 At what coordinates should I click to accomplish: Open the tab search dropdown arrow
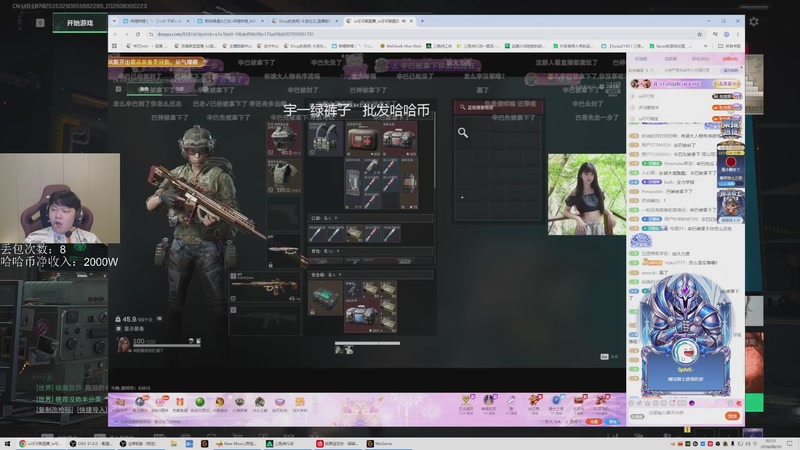[114, 21]
